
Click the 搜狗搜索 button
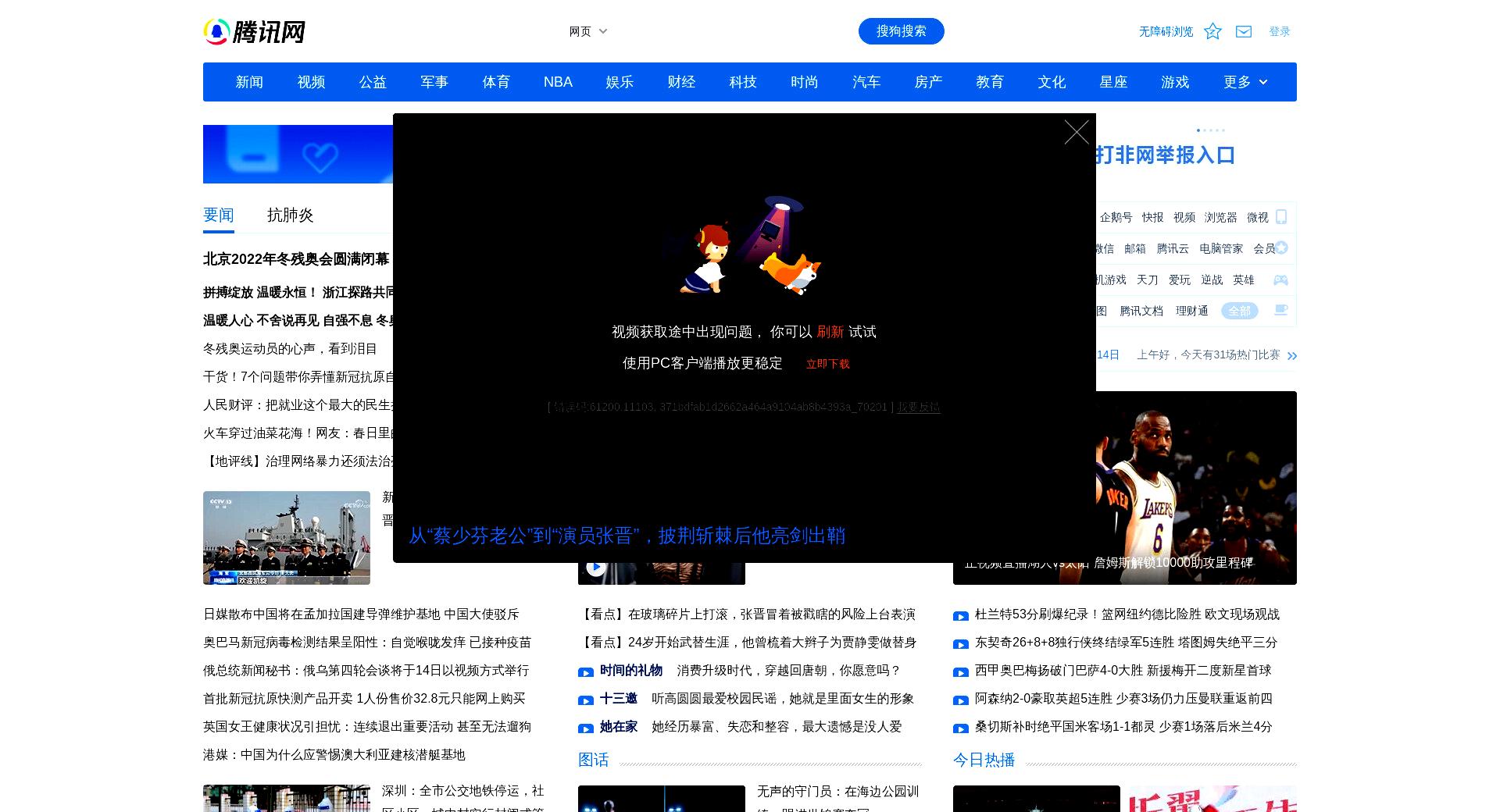902,31
